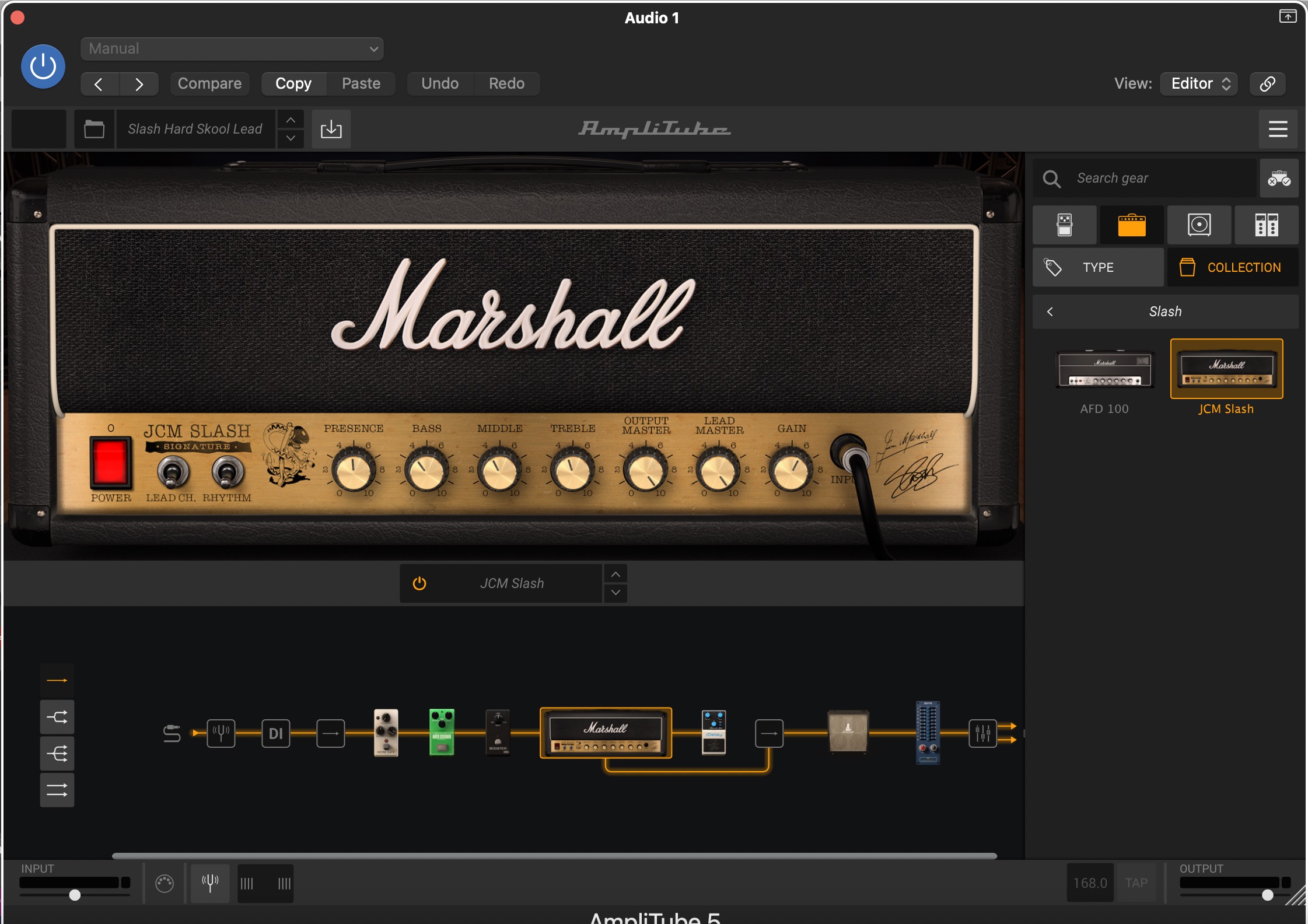1308x924 pixels.
Task: Select the delay pedal in effects loop
Action: click(x=714, y=733)
